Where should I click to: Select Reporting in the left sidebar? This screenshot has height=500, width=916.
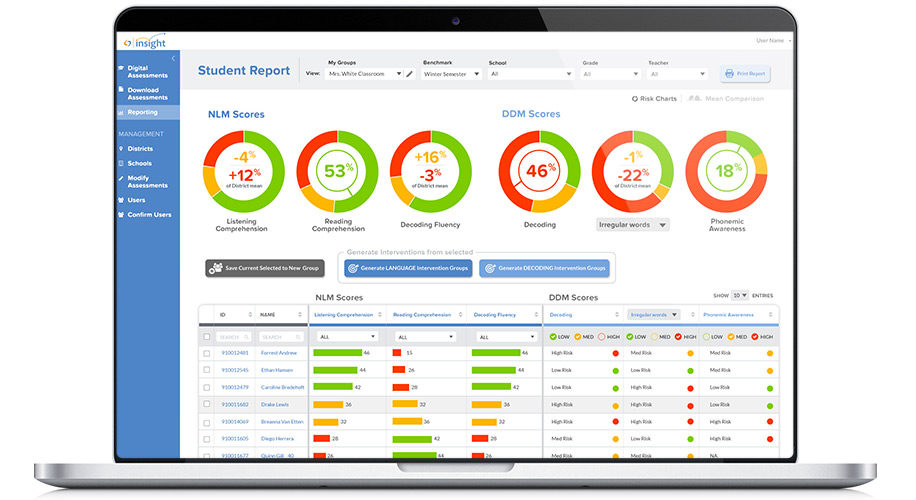[x=148, y=112]
